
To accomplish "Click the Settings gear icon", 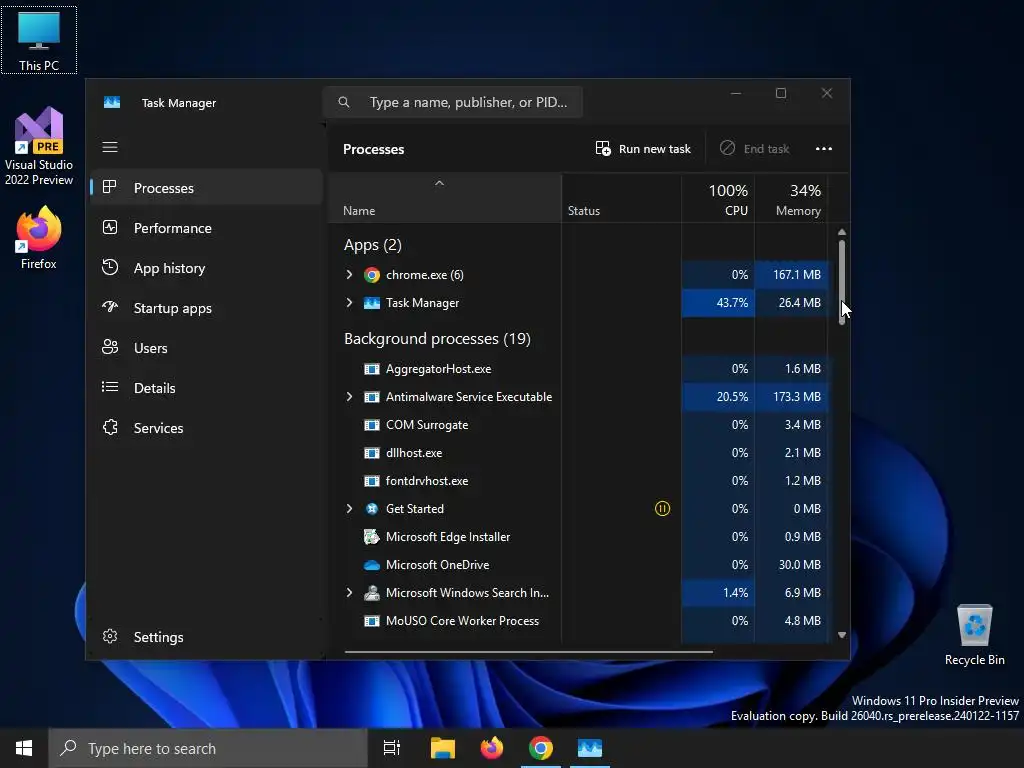I will click(x=110, y=636).
